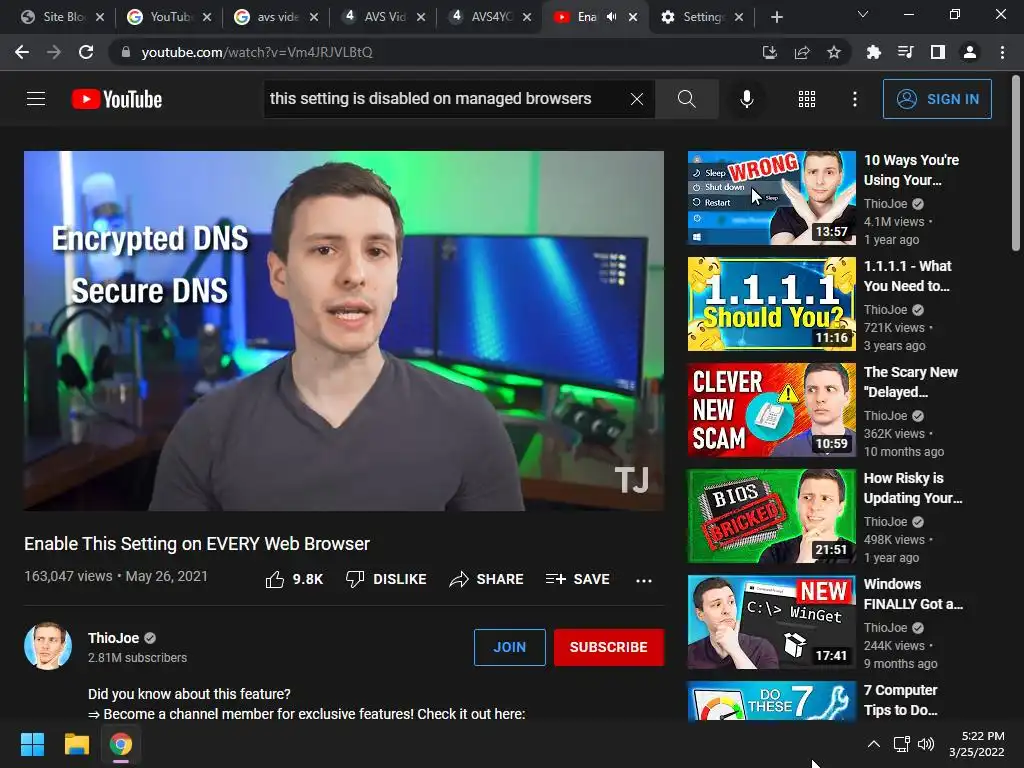Viewport: 1024px width, 768px height.
Task: Click the install/download icon in address bar
Action: coord(770,52)
